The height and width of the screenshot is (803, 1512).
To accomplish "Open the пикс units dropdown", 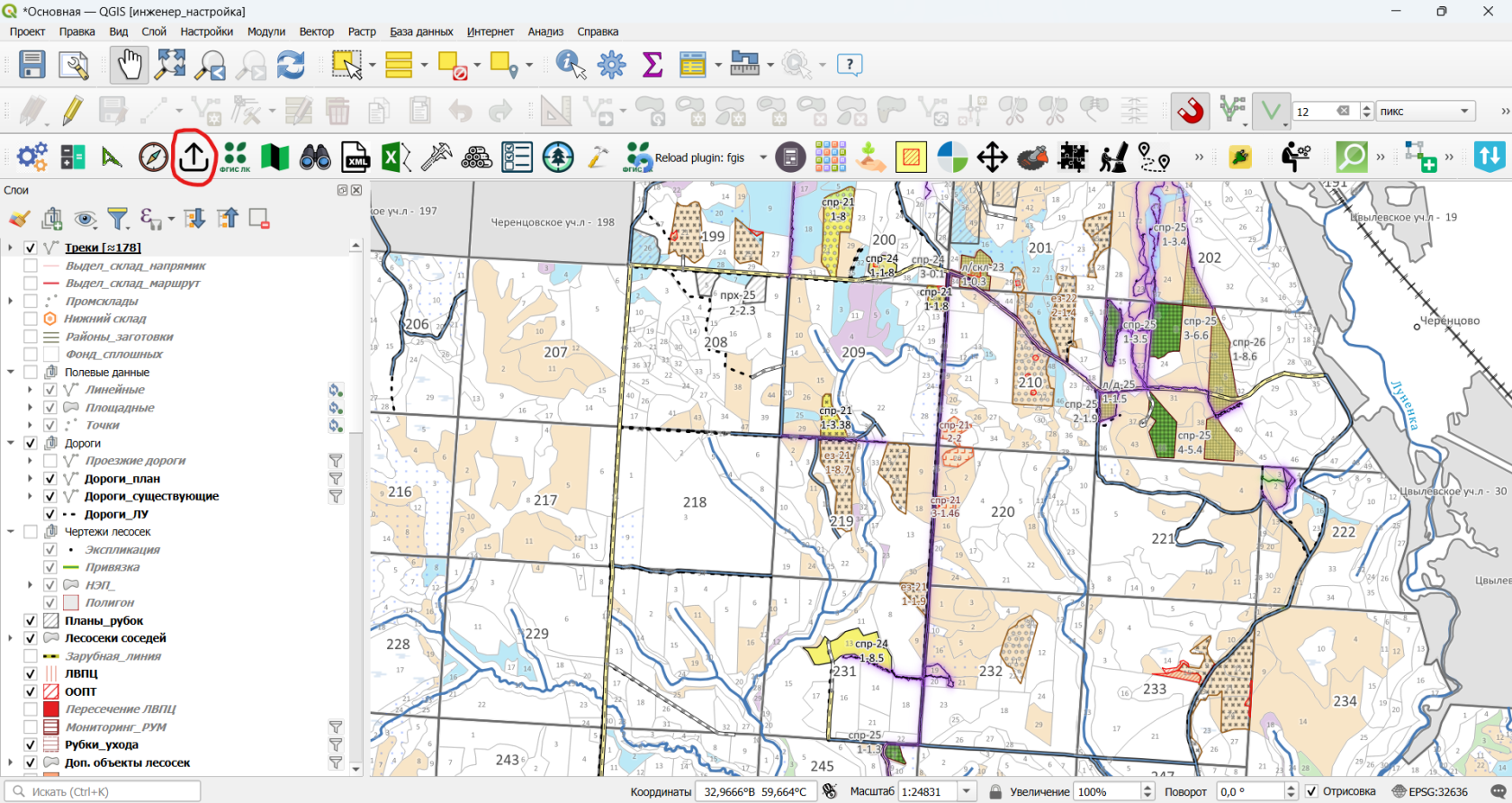I will click(x=1426, y=111).
